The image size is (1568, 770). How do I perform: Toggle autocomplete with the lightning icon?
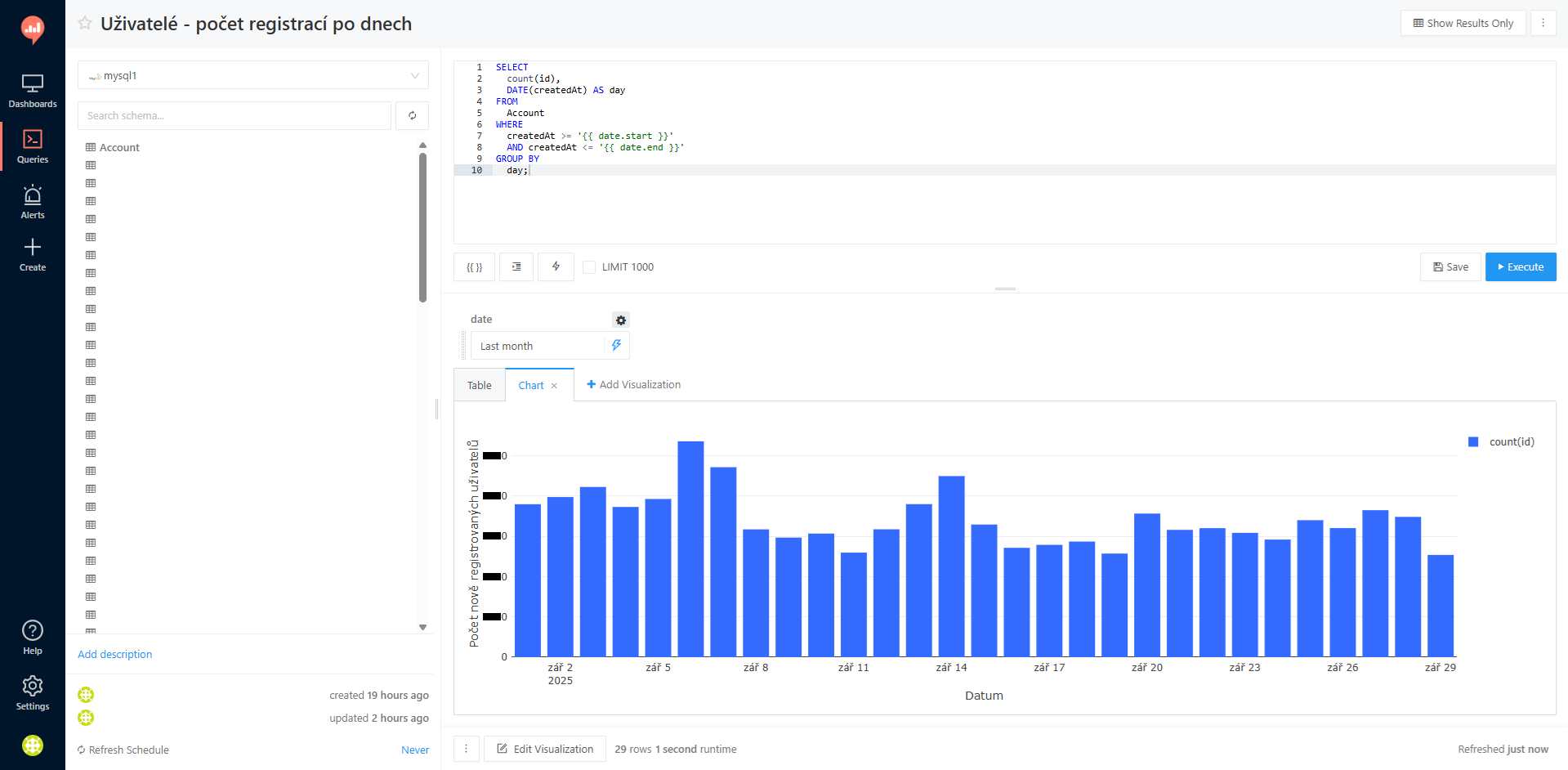(556, 267)
